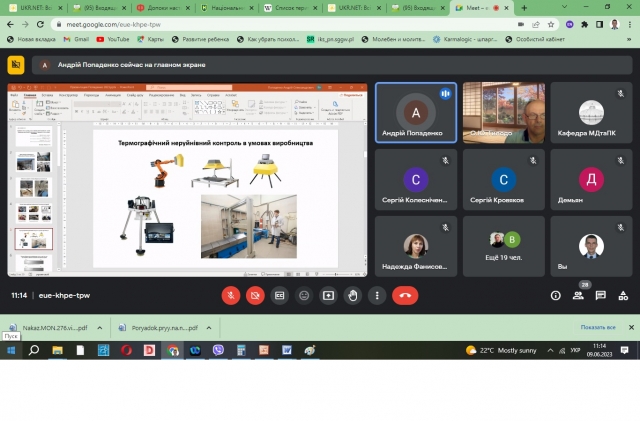This screenshot has width=640, height=421.
Task: Click the Показать все downloads button
Action: coord(598,327)
